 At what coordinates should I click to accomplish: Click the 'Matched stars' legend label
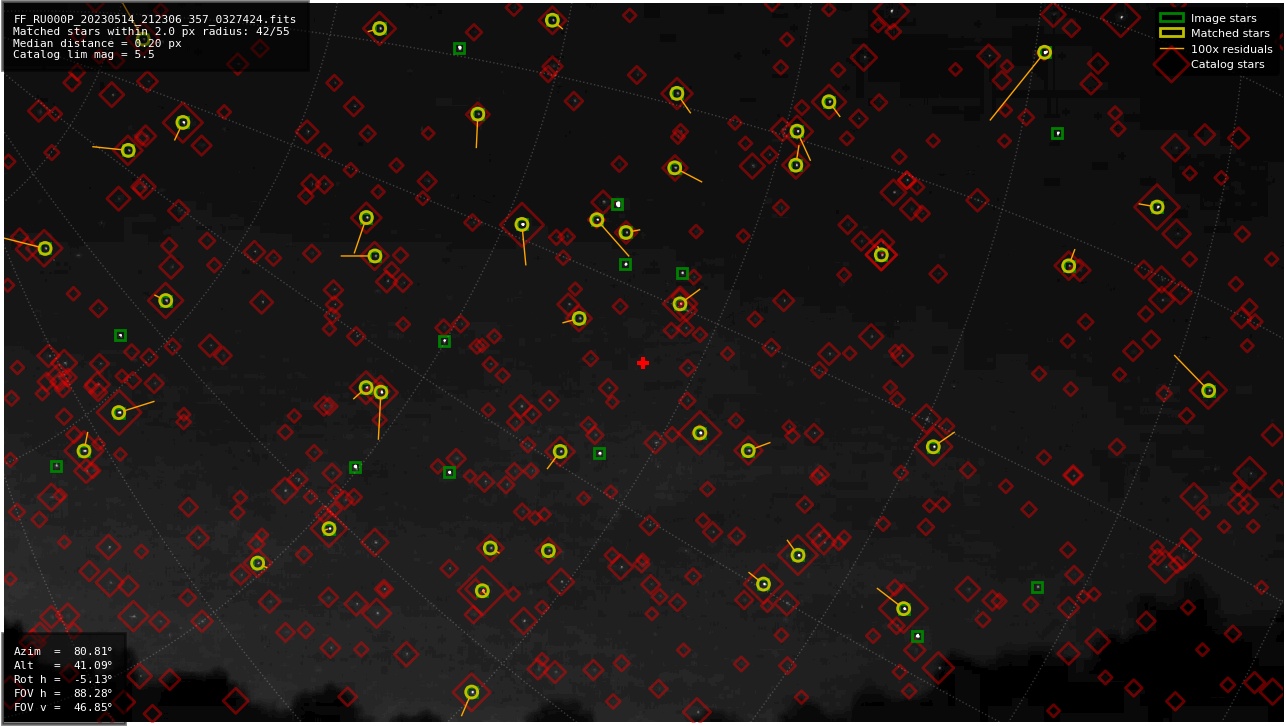[1230, 33]
